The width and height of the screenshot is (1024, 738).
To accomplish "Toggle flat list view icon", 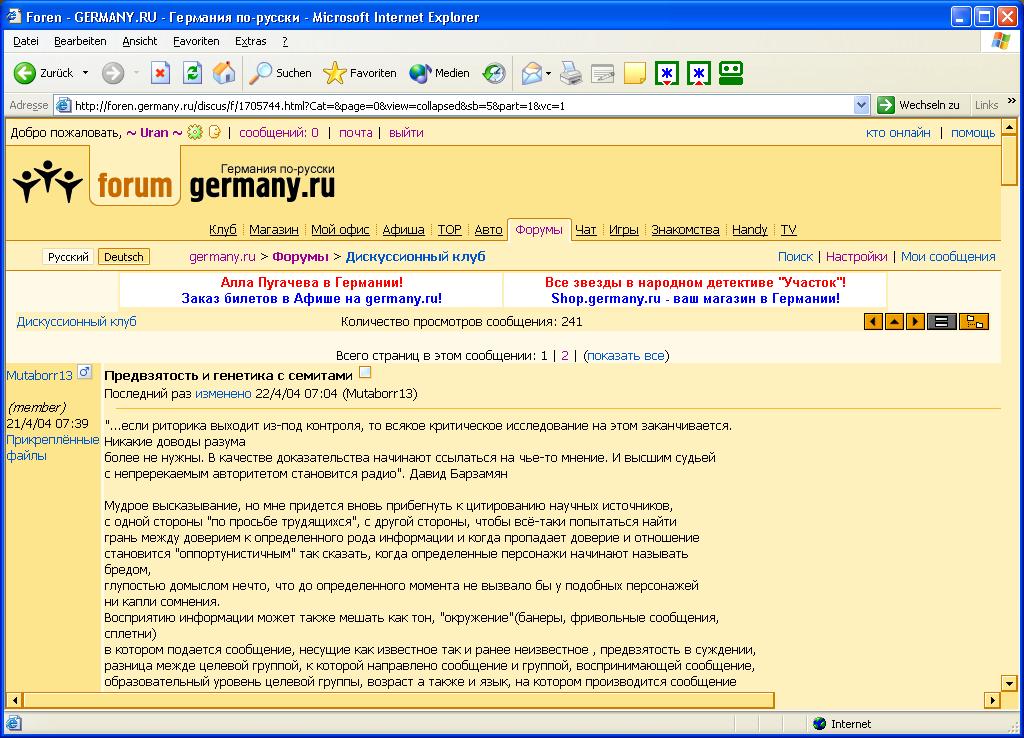I will pos(941,321).
